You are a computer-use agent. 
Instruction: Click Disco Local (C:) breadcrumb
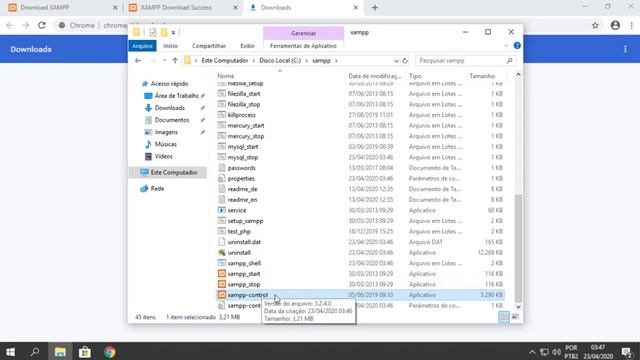tap(280, 61)
